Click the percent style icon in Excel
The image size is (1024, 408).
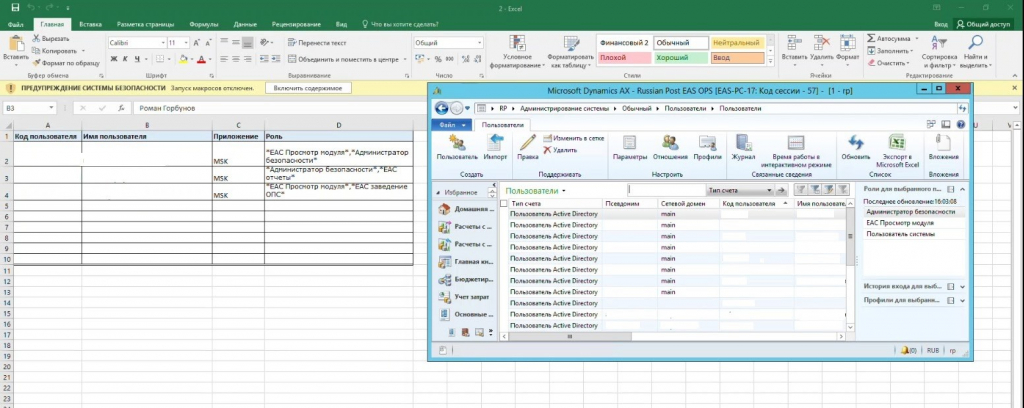tap(438, 59)
